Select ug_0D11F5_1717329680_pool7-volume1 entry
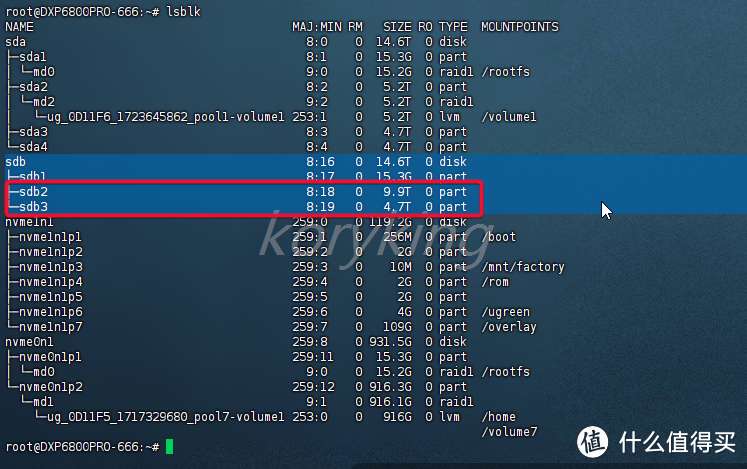This screenshot has width=747, height=469. [165, 417]
